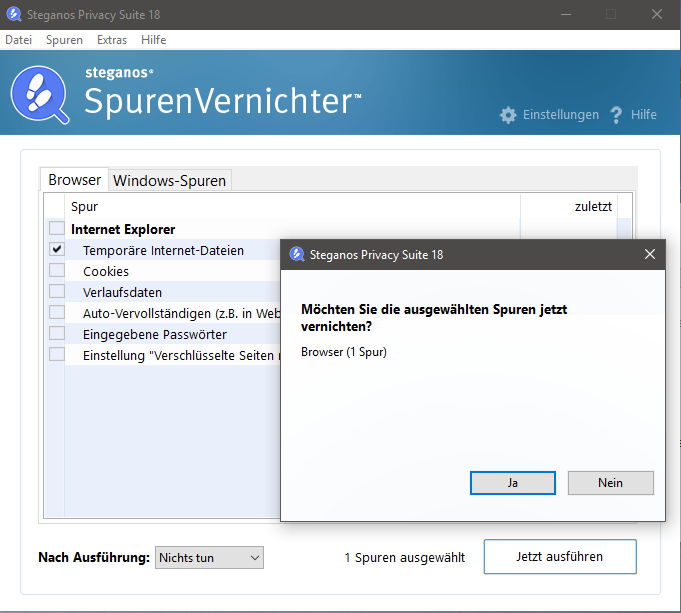Click the SpurenVernichter footprint magnifier logo
The image size is (681, 613).
coord(40,95)
